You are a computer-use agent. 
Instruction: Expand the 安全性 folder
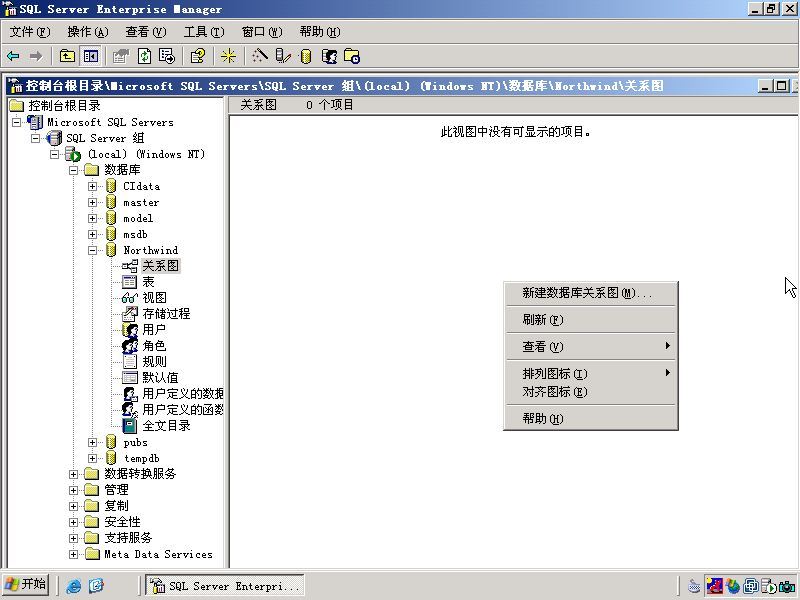click(73, 522)
